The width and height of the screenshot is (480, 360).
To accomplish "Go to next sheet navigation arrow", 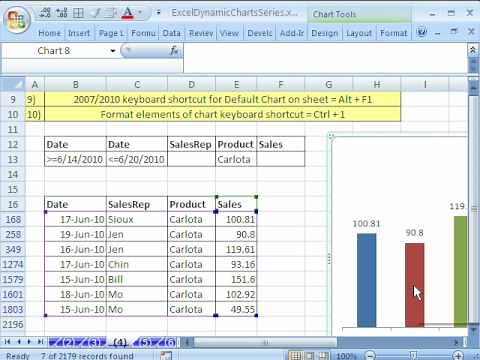I will (x=30, y=342).
